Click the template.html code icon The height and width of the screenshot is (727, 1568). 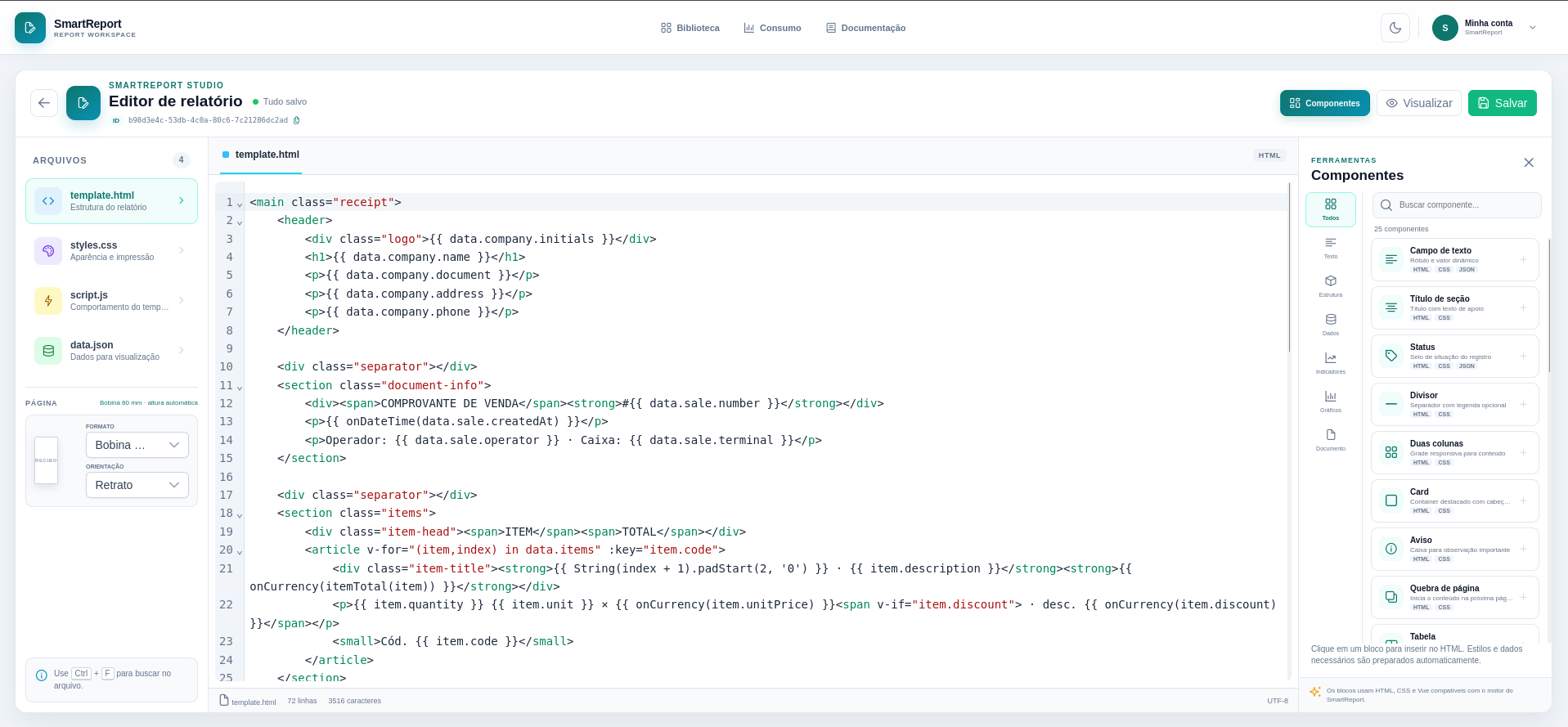(x=48, y=201)
